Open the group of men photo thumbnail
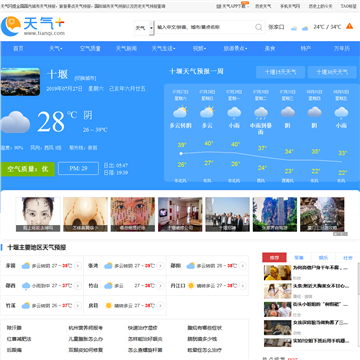This screenshot has height=360, width=360. [227, 214]
